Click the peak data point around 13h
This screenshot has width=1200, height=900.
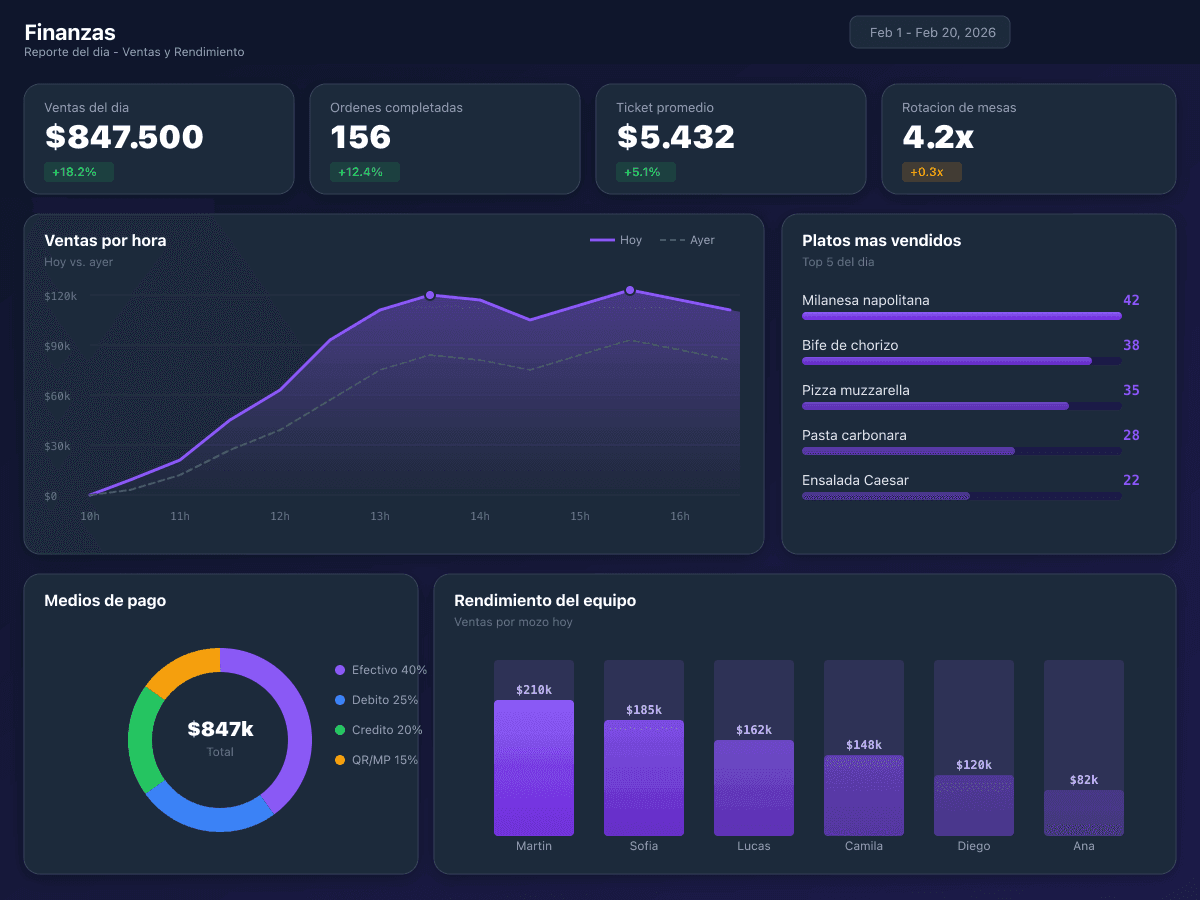[430, 295]
